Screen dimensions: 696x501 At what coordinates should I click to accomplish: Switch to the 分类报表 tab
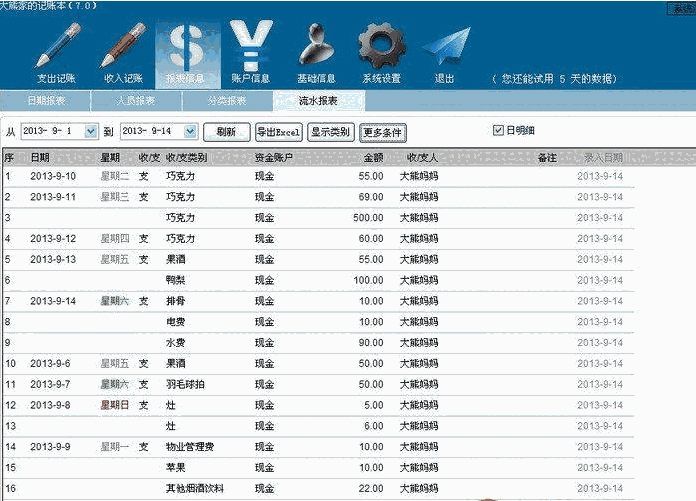click(227, 101)
